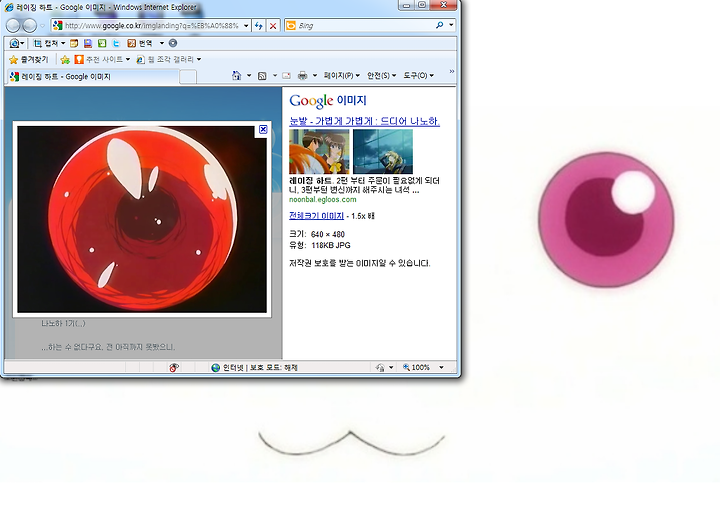This screenshot has width=720, height=513.
Task: Click the IE logo toolbar menu icon
Action: pos(15,43)
